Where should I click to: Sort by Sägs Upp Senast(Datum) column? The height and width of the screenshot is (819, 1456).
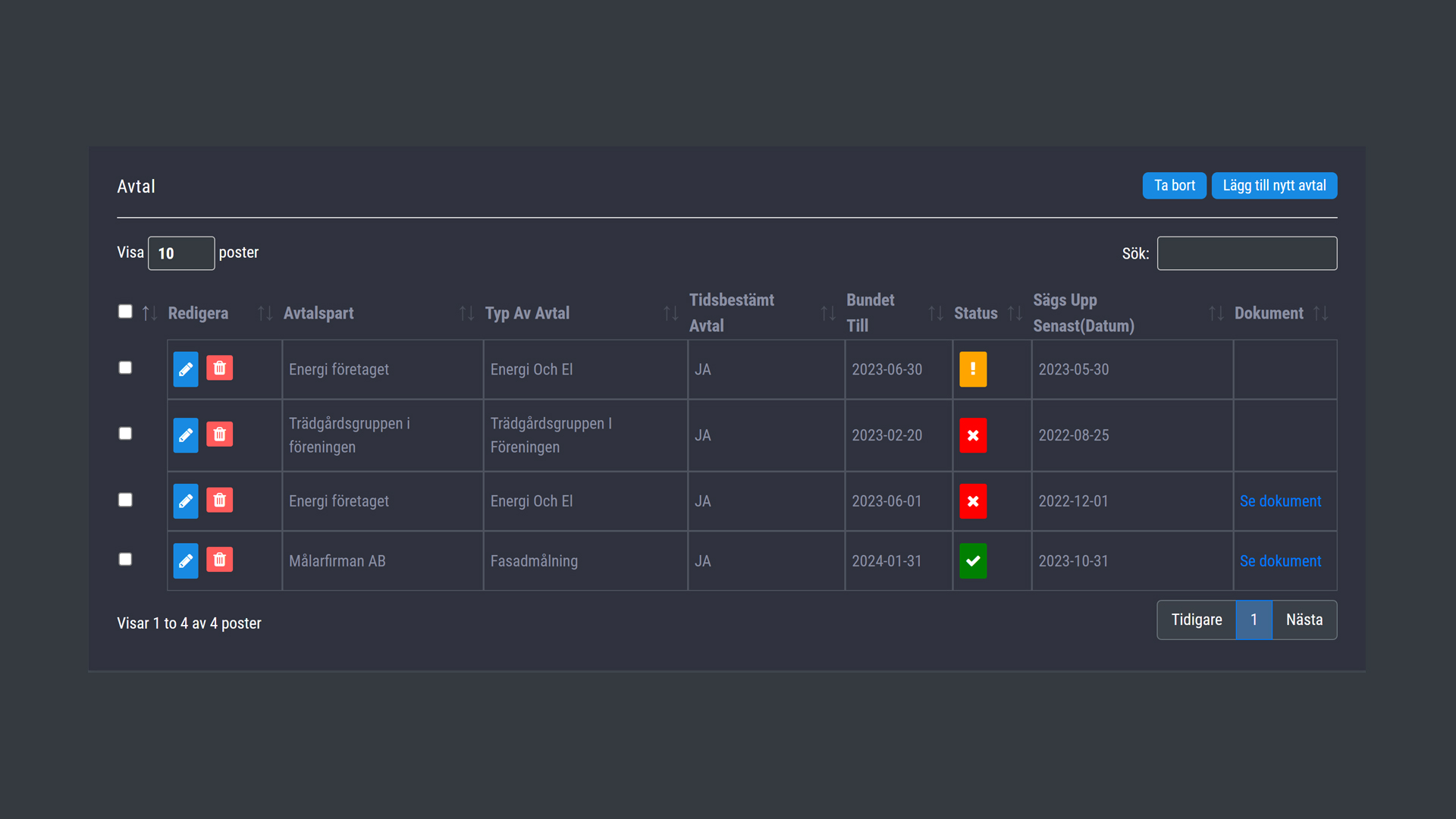coord(1084,312)
